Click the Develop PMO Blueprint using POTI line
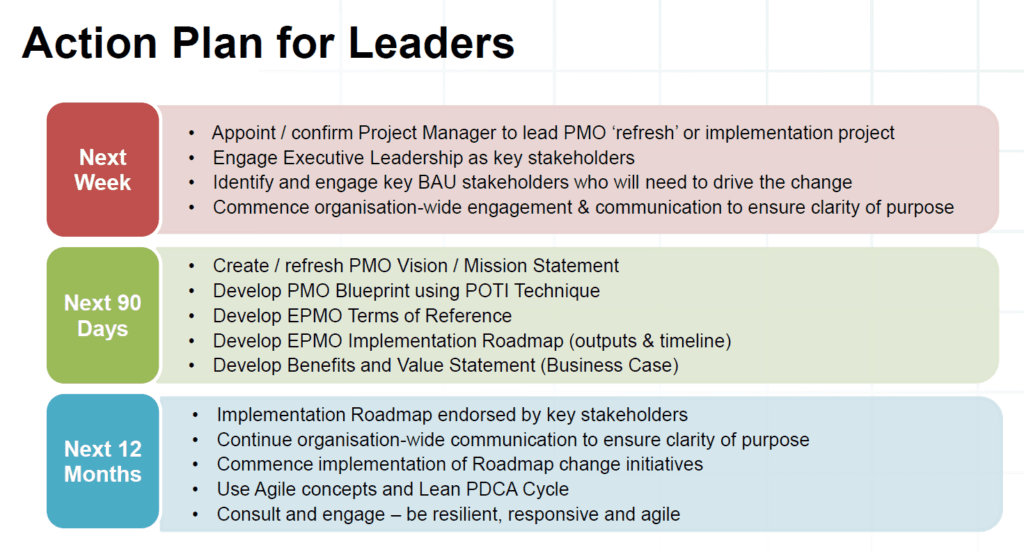This screenshot has height=552, width=1024. pos(406,291)
